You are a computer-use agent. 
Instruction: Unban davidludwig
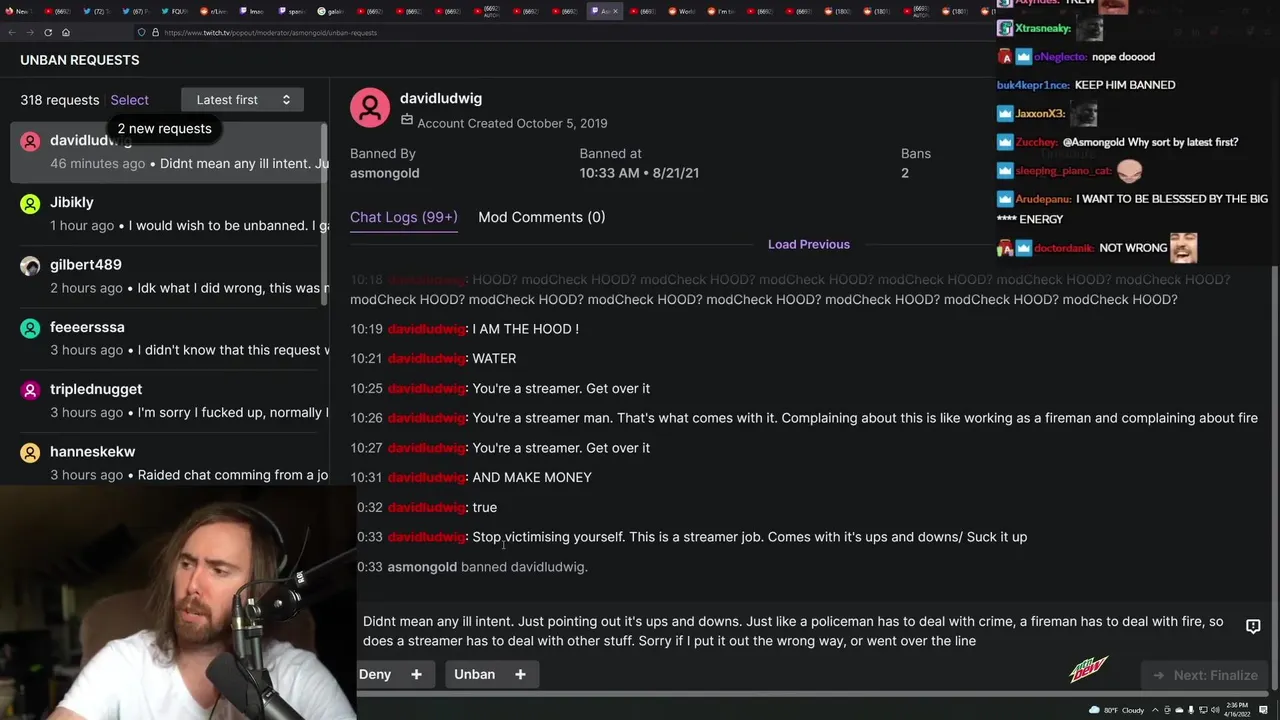[474, 674]
